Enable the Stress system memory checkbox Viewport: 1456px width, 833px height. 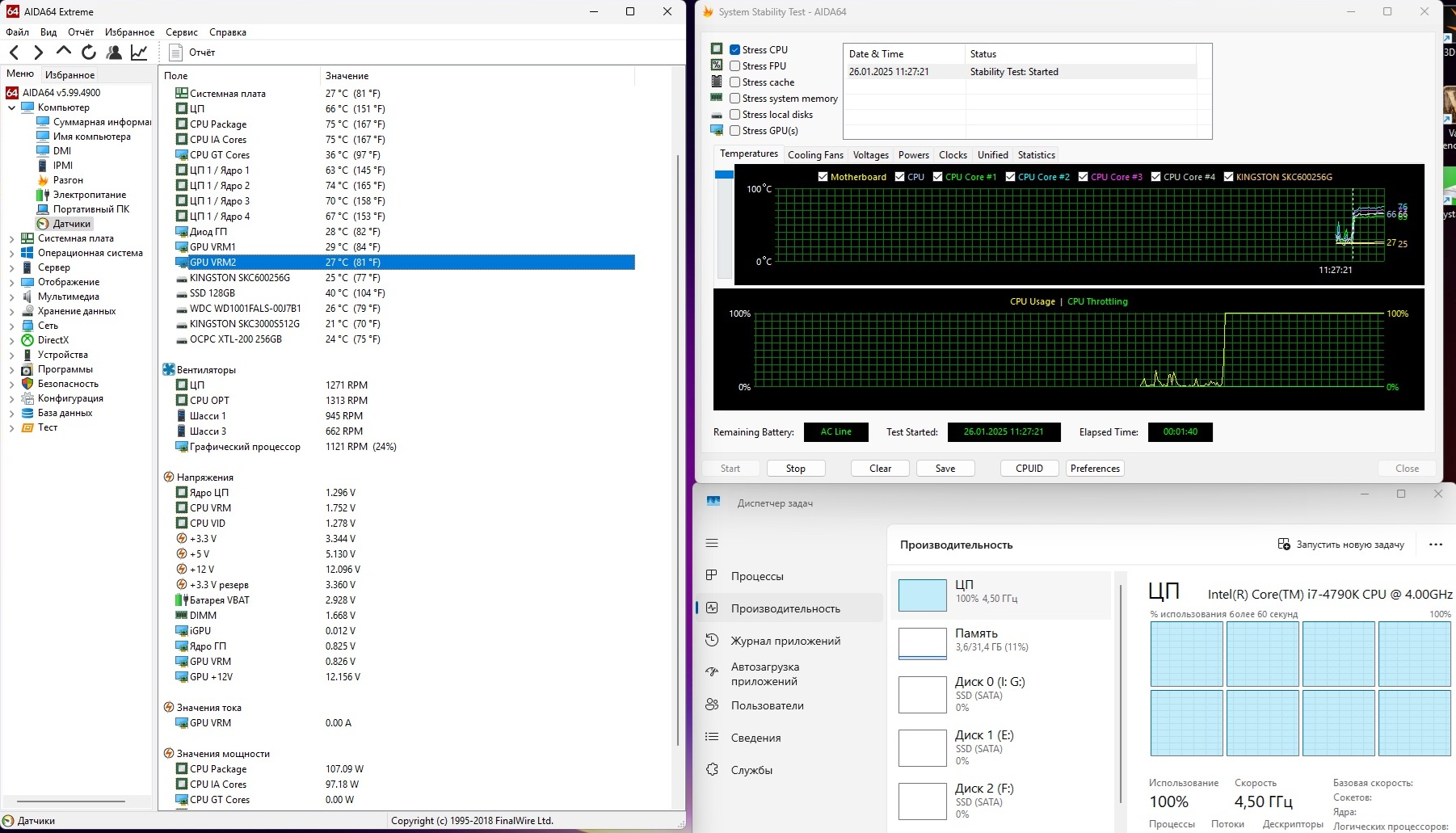coord(734,99)
